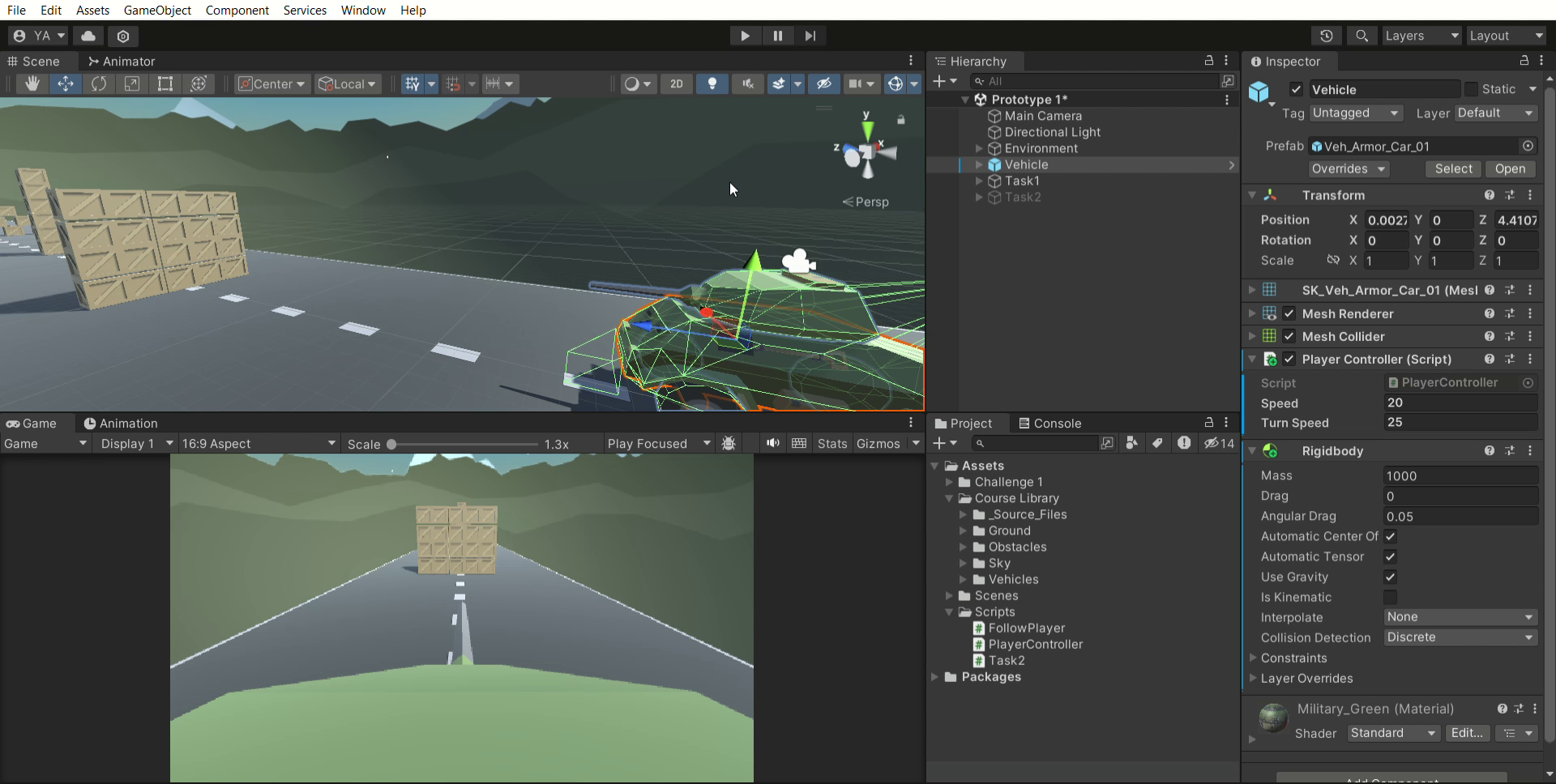The width and height of the screenshot is (1556, 784).
Task: Toggle Mesh Renderer enabled checkbox
Action: point(1289,313)
